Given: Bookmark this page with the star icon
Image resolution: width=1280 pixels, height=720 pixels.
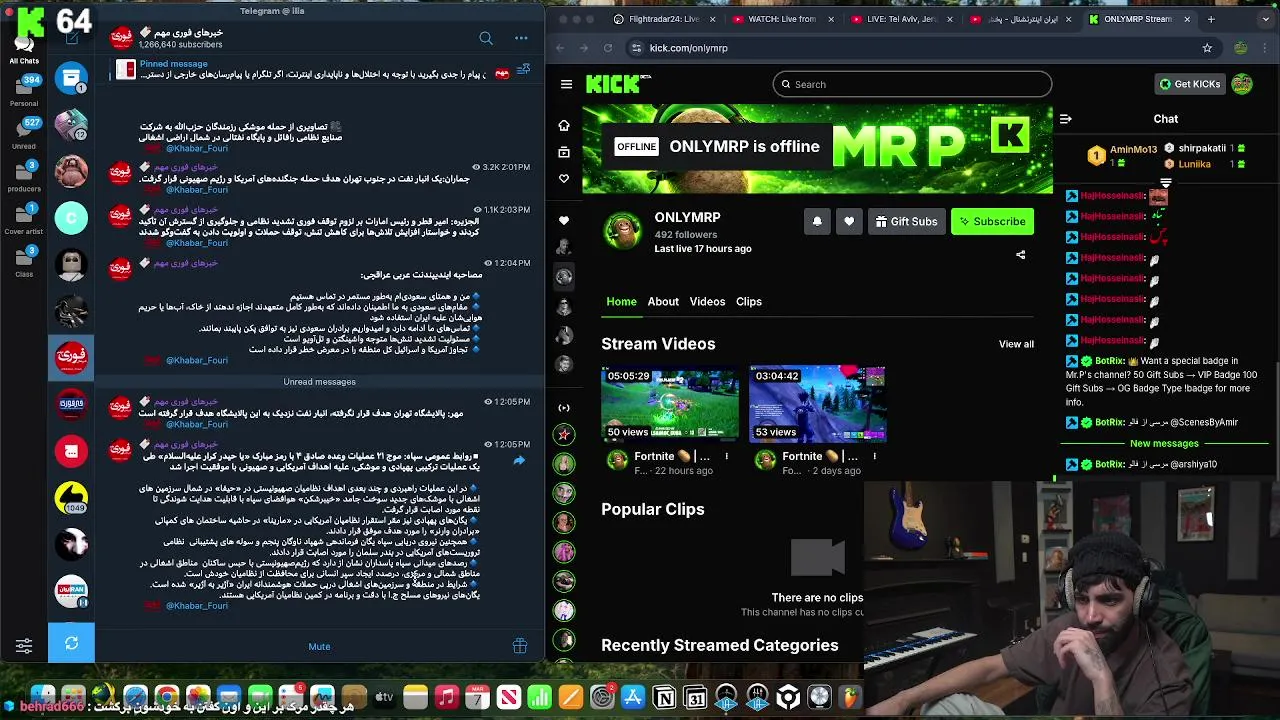Looking at the screenshot, I should click(x=1207, y=48).
